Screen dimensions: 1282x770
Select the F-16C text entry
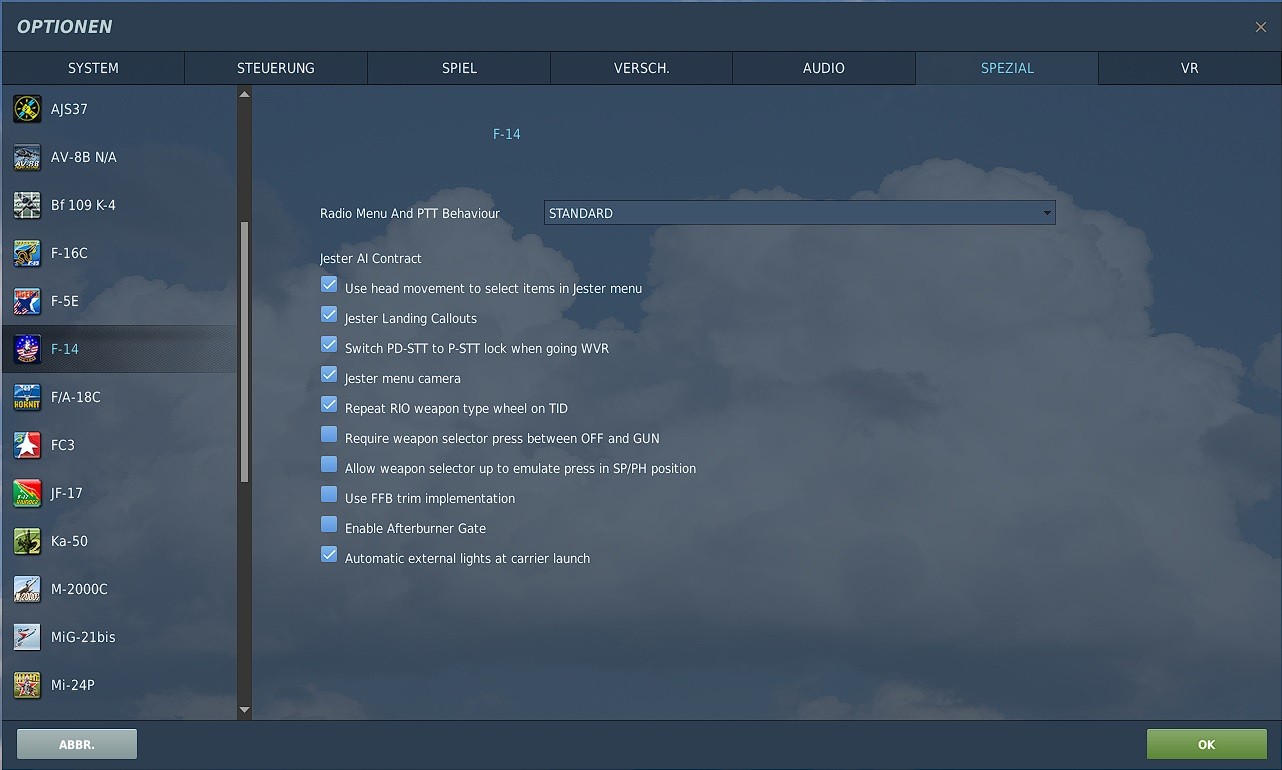(x=69, y=253)
